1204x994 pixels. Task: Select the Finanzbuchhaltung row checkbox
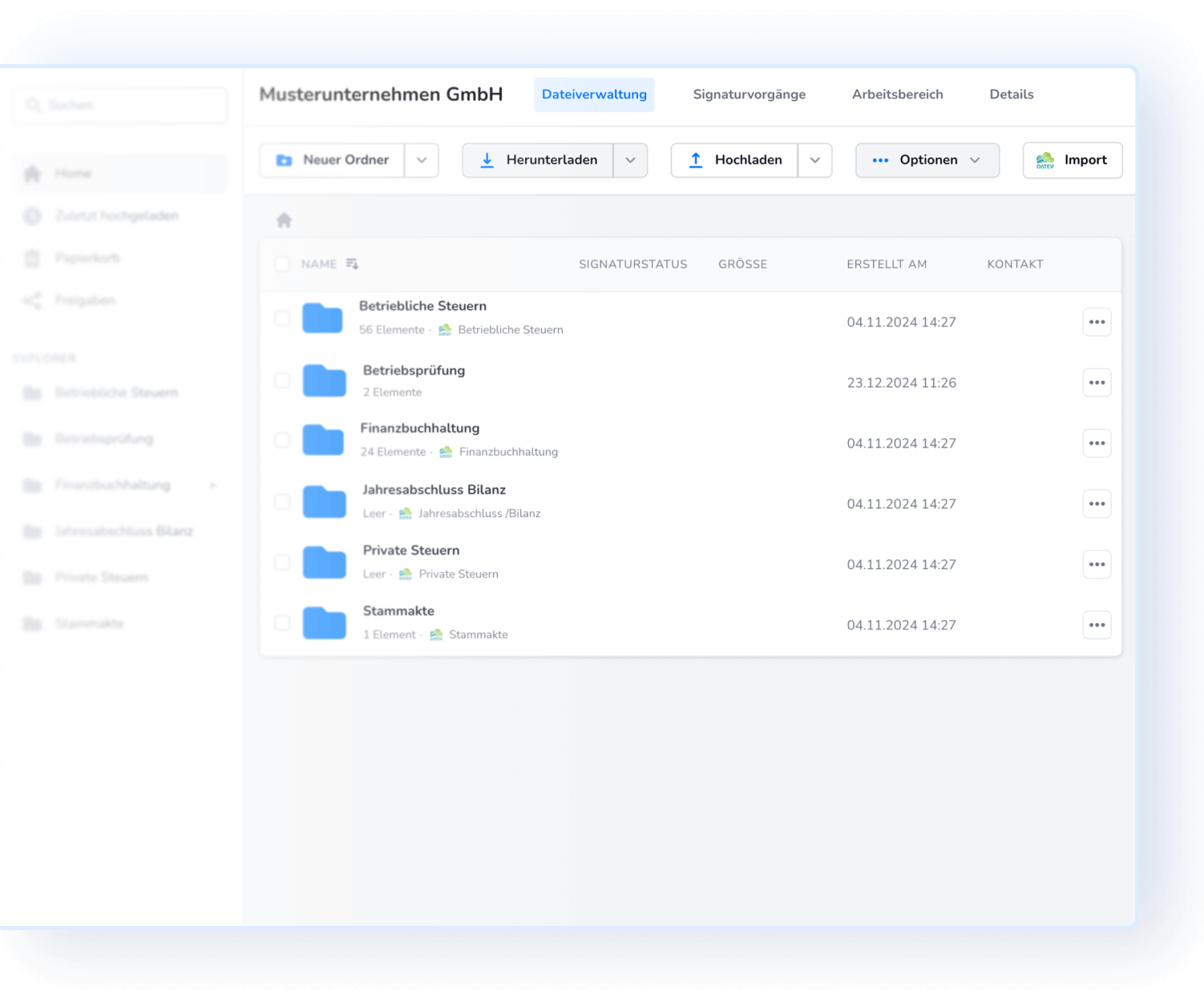point(282,440)
